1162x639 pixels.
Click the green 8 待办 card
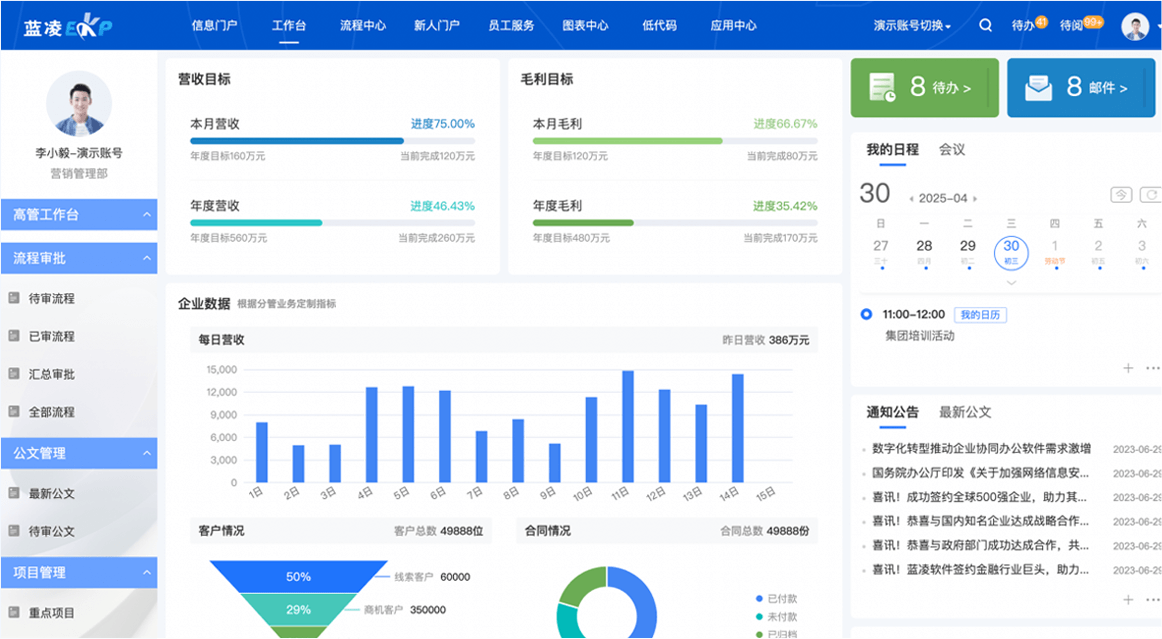point(924,88)
